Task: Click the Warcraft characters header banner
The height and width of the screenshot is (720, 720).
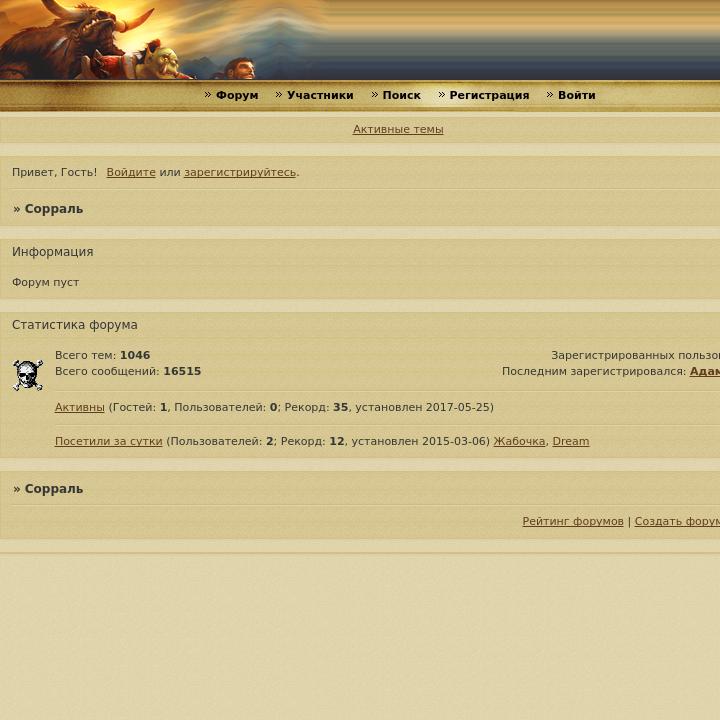Action: click(160, 40)
